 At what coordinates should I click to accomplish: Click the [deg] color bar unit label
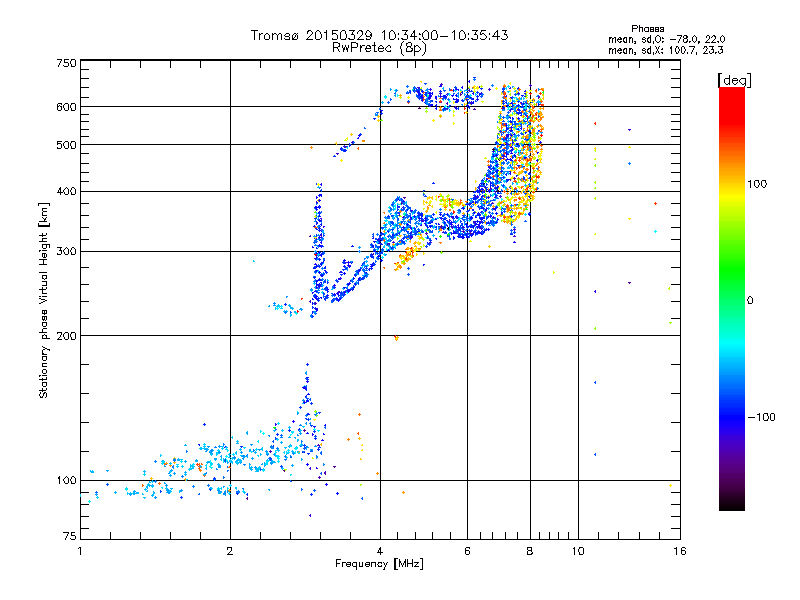(734, 79)
